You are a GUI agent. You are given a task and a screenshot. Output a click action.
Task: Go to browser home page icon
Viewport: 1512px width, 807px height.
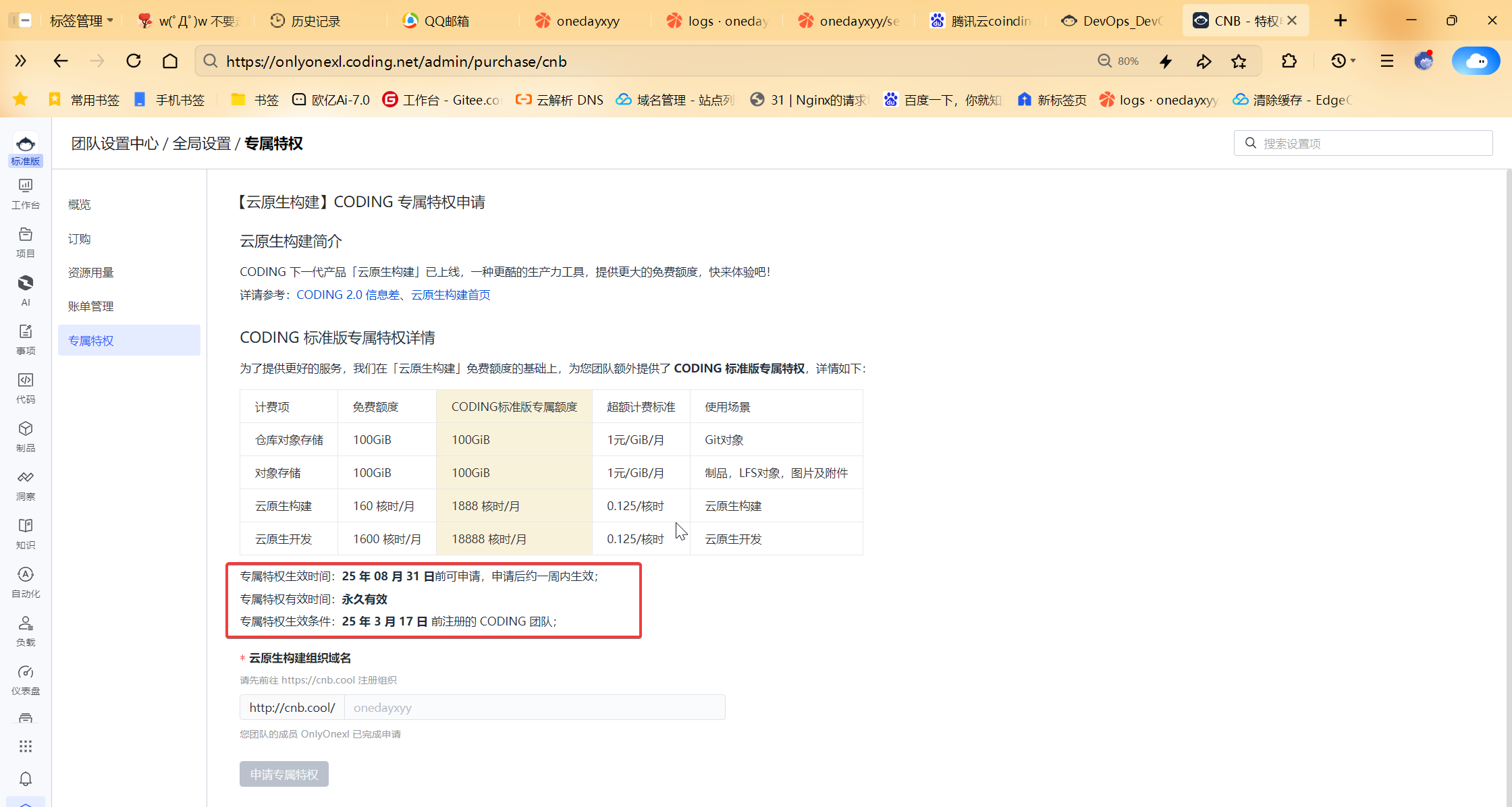point(170,61)
